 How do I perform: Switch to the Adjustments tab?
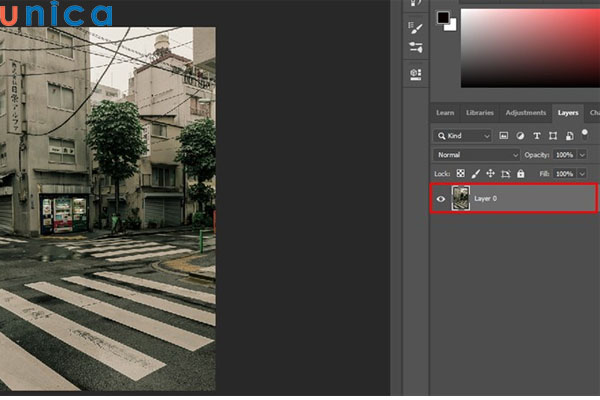click(x=525, y=113)
